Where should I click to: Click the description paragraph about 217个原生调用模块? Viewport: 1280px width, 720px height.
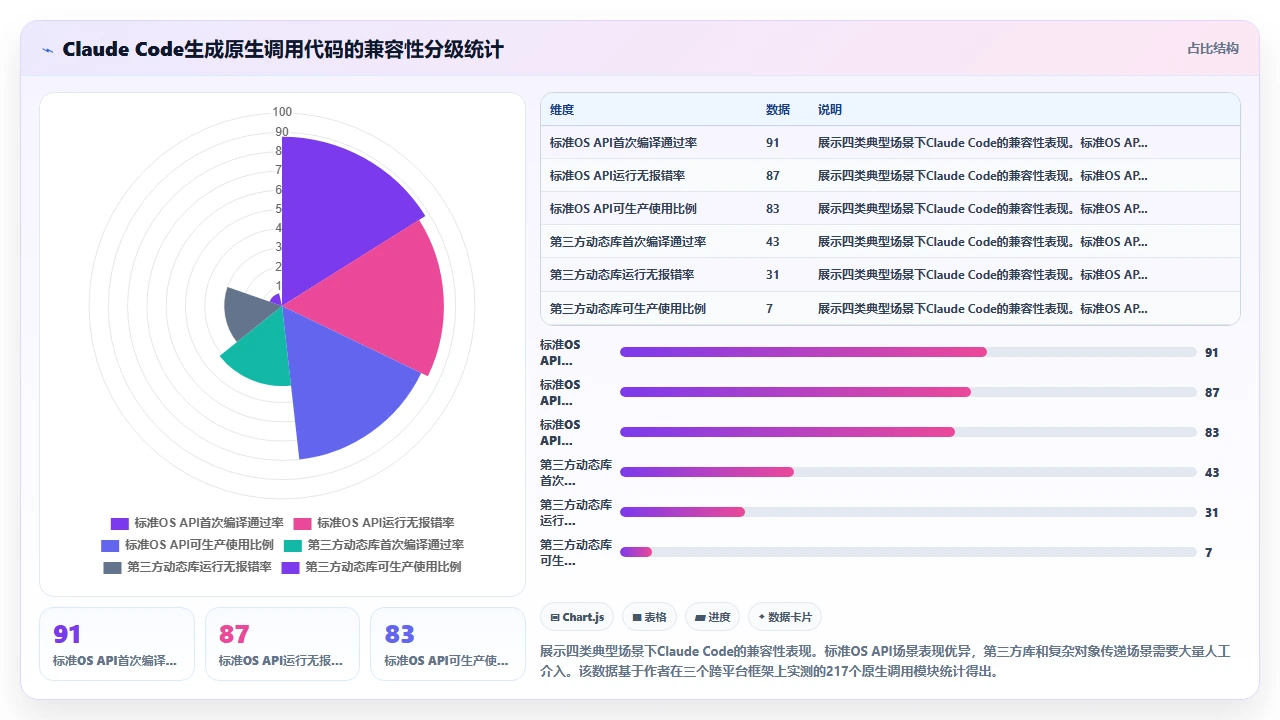[884, 661]
